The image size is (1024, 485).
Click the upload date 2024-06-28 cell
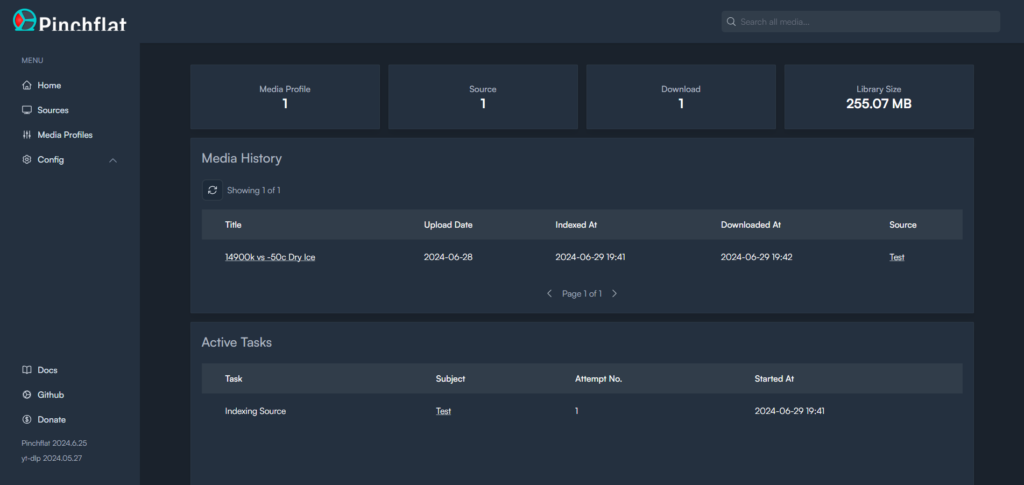(448, 257)
